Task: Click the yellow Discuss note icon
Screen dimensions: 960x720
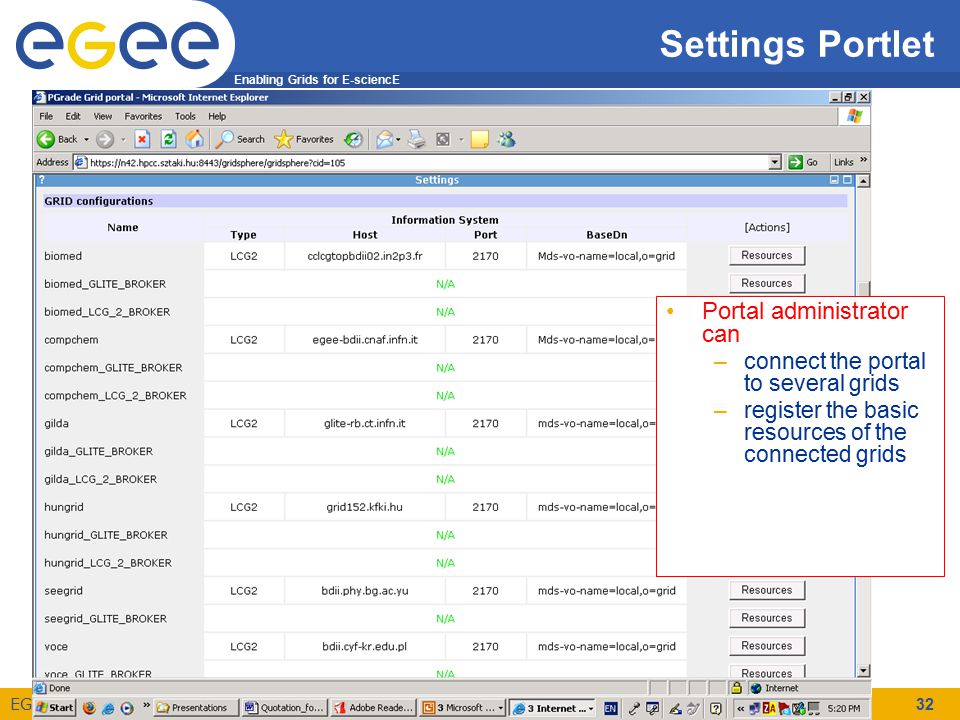Action: tap(479, 140)
